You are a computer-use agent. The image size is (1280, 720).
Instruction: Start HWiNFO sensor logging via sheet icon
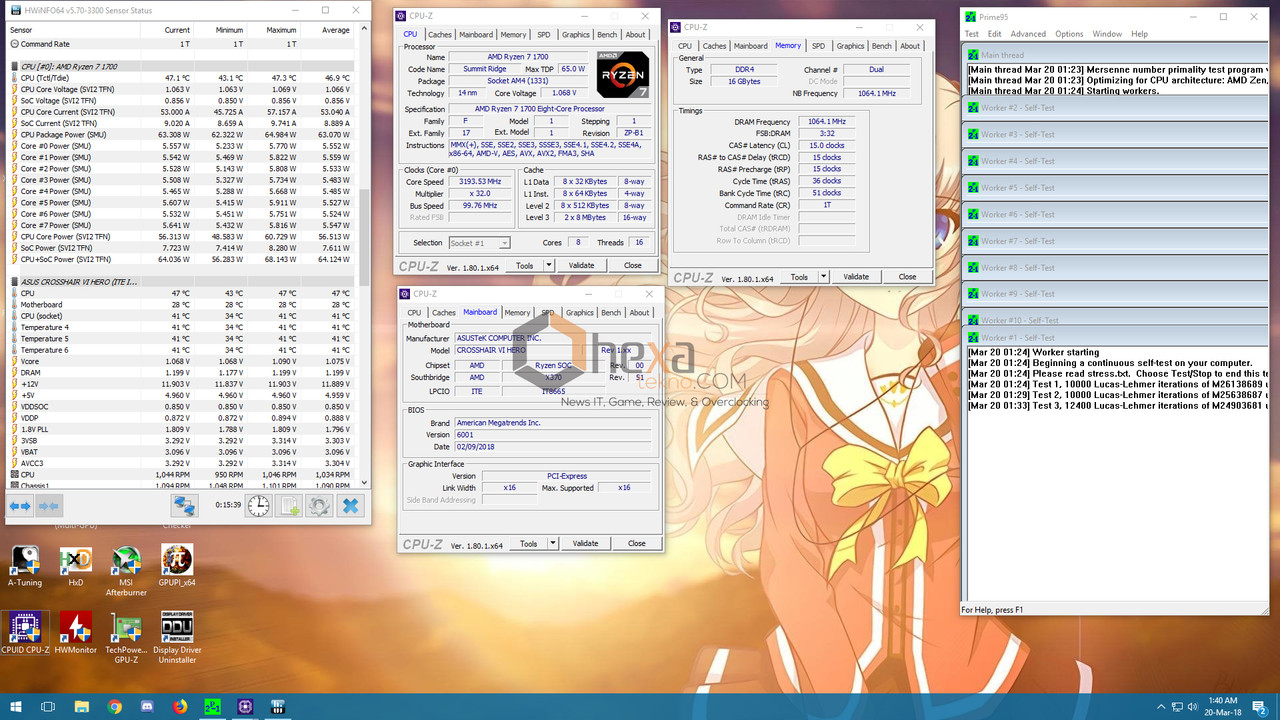coord(289,506)
